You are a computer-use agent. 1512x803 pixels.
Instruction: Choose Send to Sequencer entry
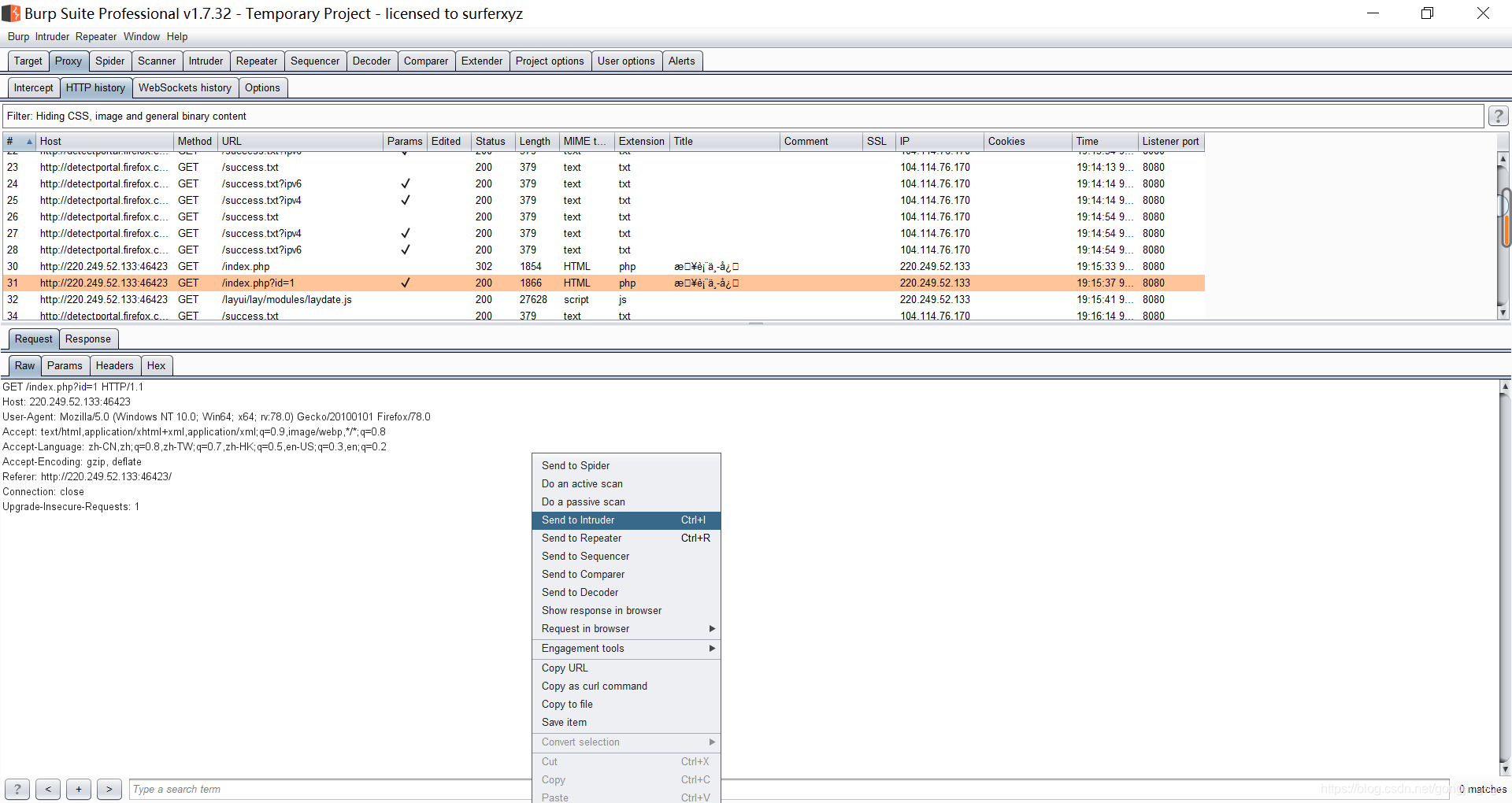tap(626, 556)
